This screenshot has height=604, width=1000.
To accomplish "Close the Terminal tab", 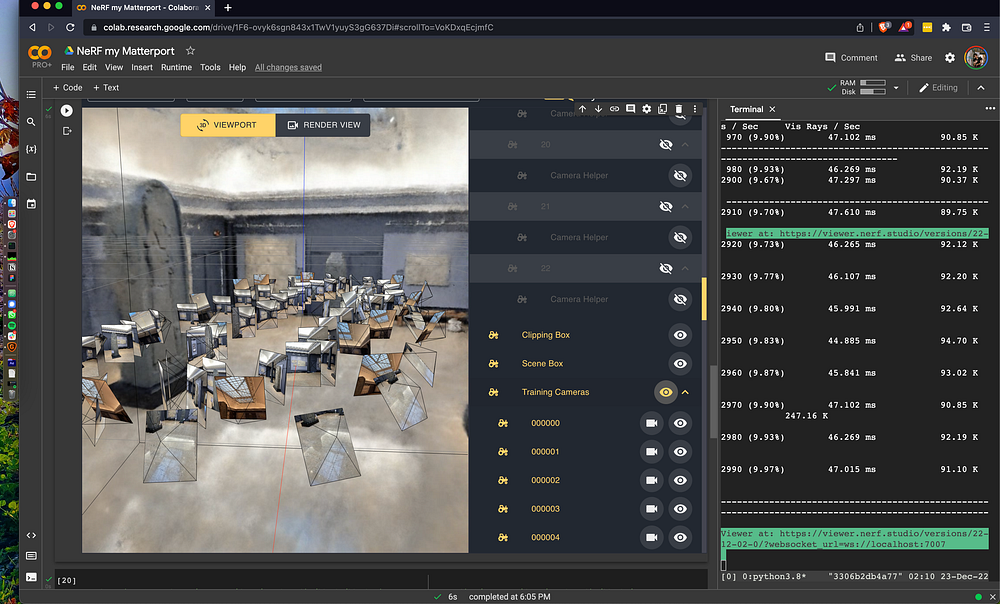I will click(x=772, y=109).
